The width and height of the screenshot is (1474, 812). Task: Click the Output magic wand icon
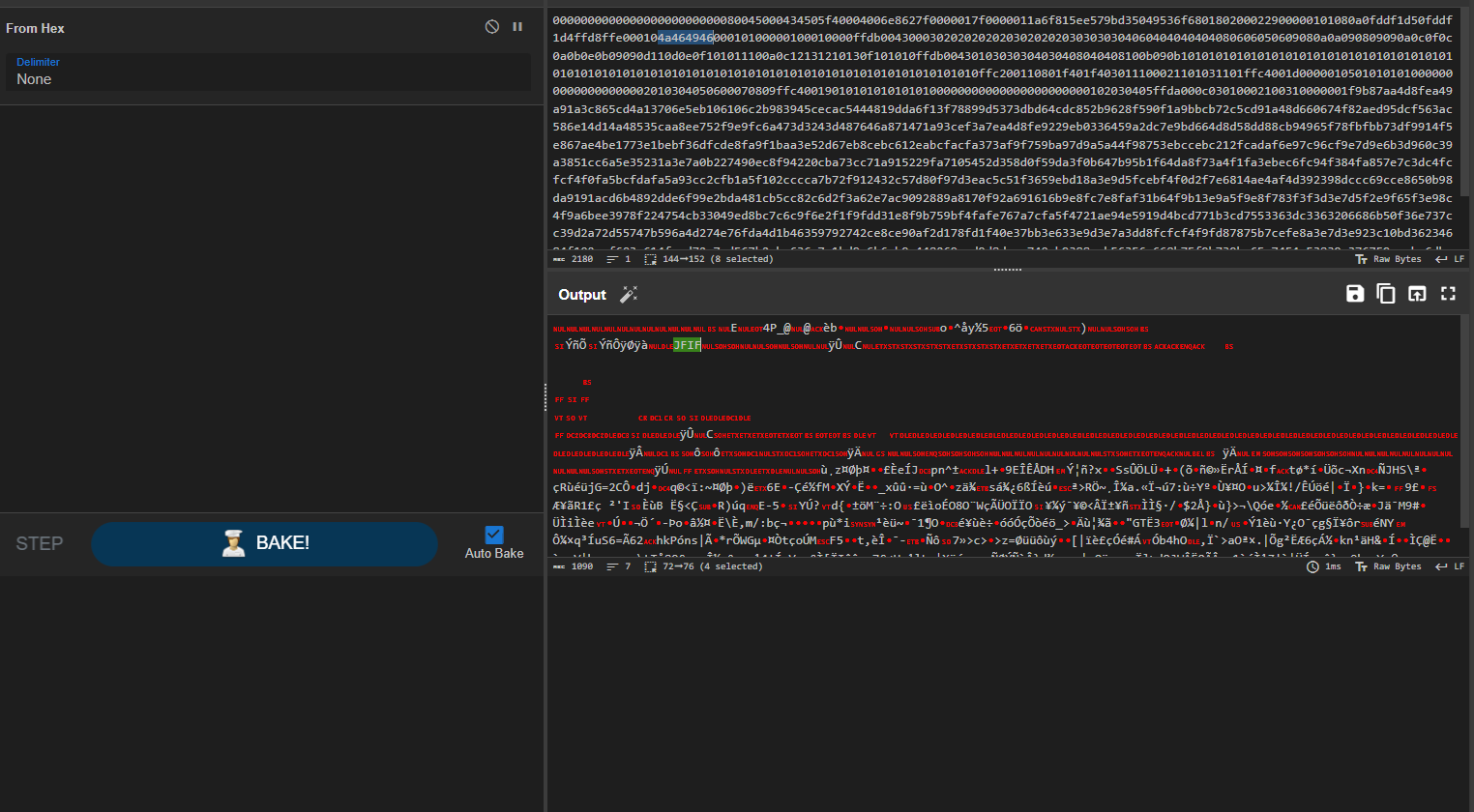[x=629, y=295]
